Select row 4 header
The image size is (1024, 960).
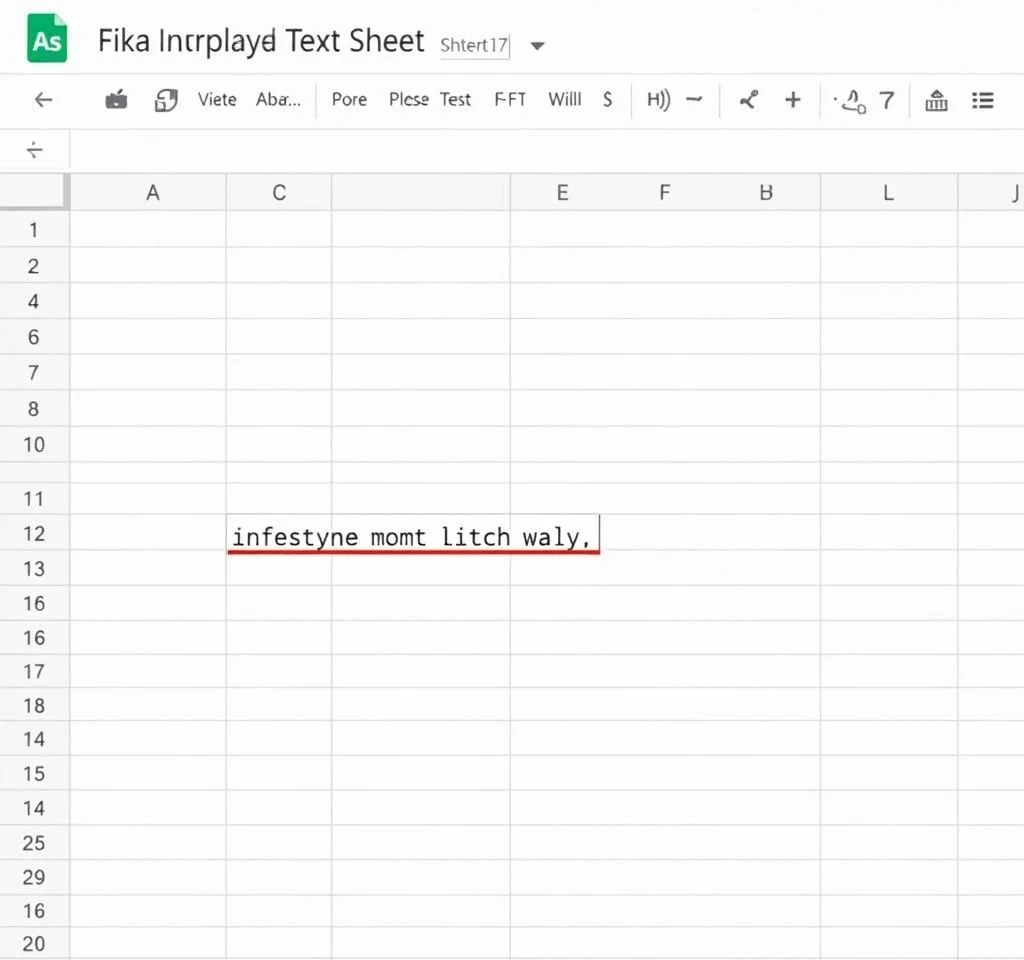[x=34, y=301]
